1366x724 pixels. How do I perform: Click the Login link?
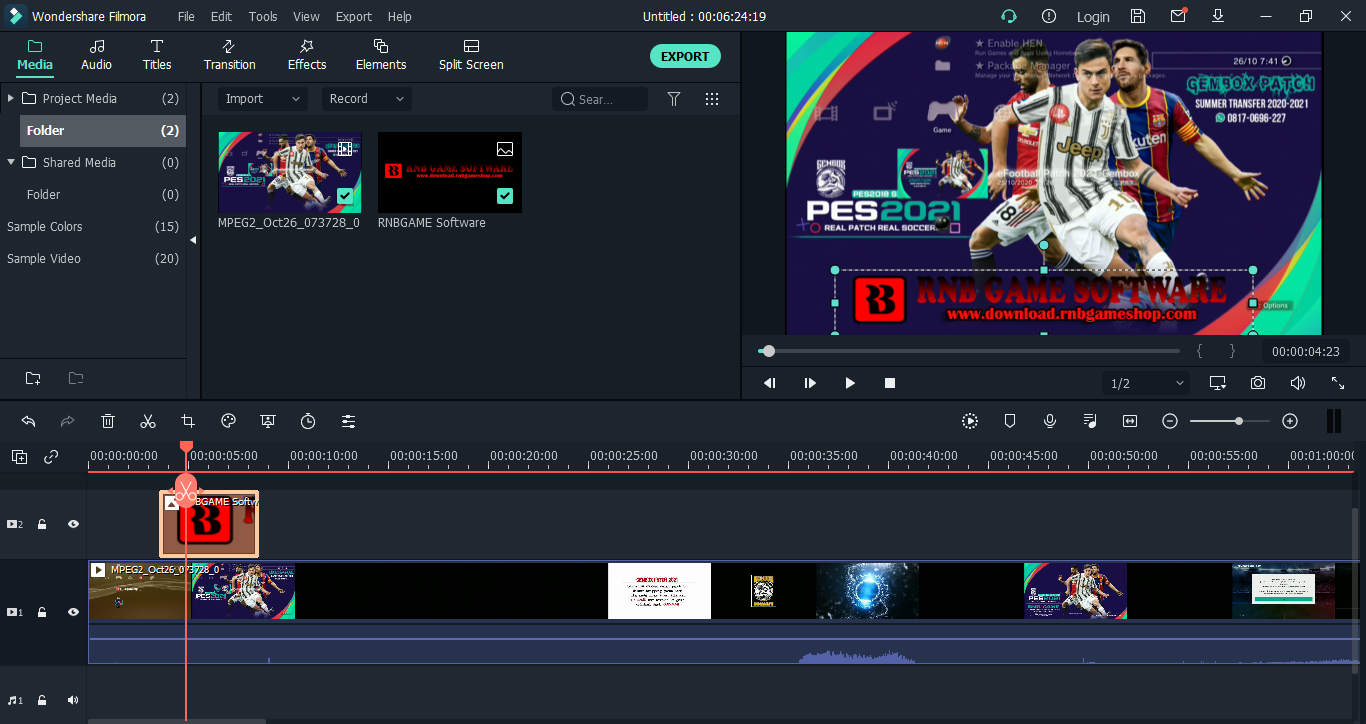[1093, 16]
